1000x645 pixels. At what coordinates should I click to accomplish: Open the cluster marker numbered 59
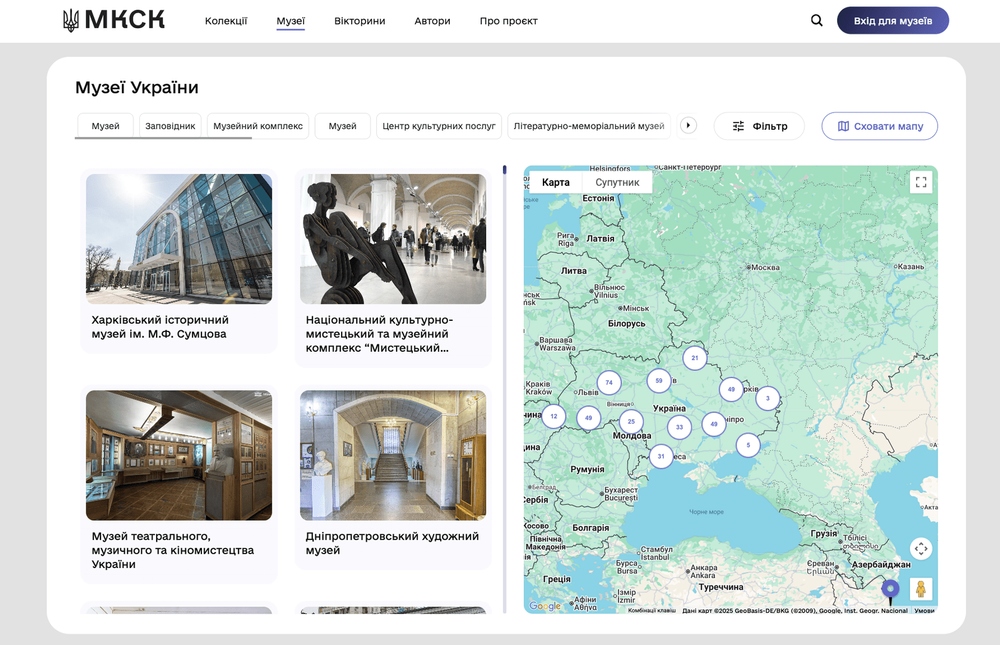click(659, 381)
